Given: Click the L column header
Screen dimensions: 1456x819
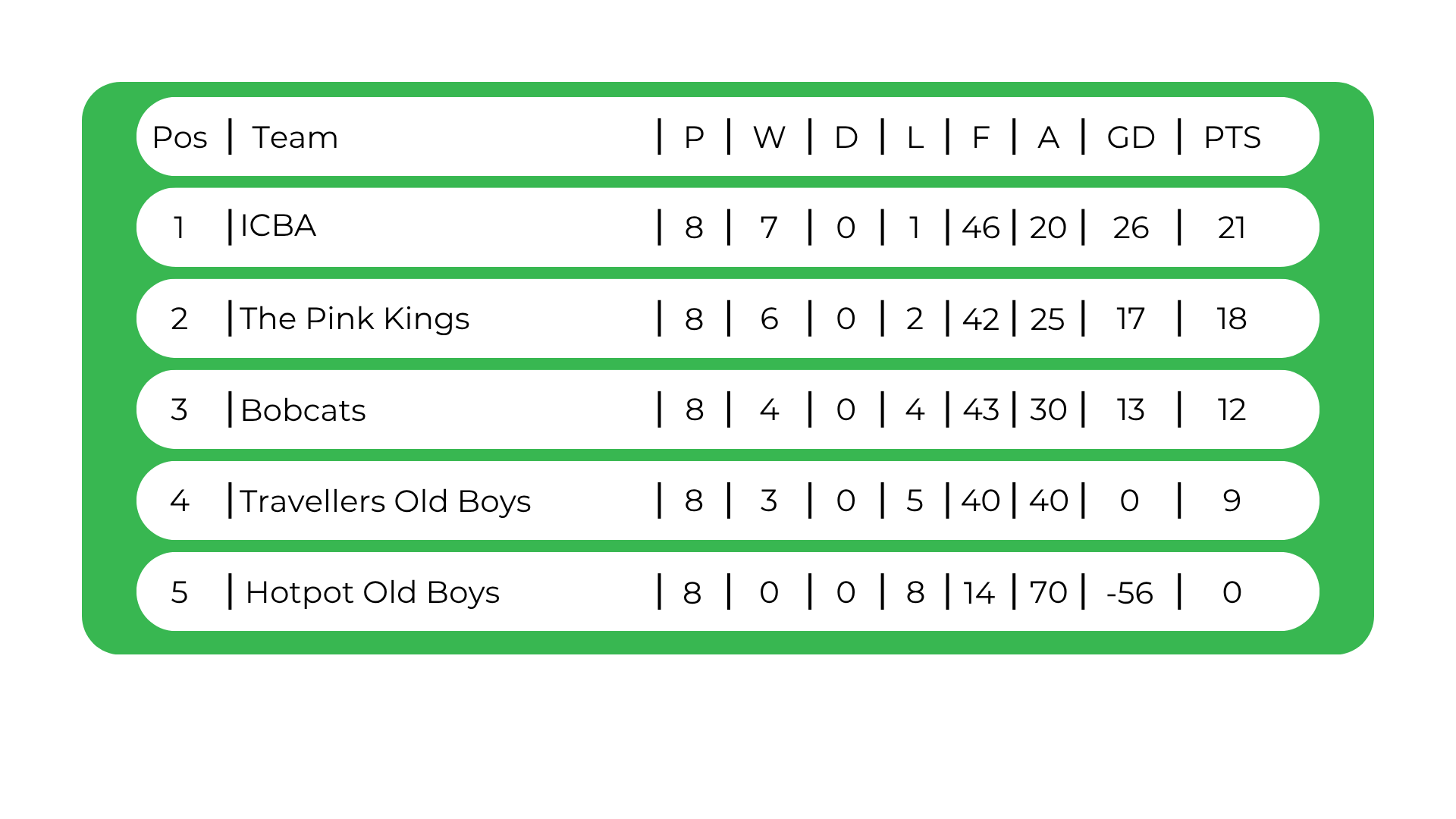Looking at the screenshot, I should [915, 137].
